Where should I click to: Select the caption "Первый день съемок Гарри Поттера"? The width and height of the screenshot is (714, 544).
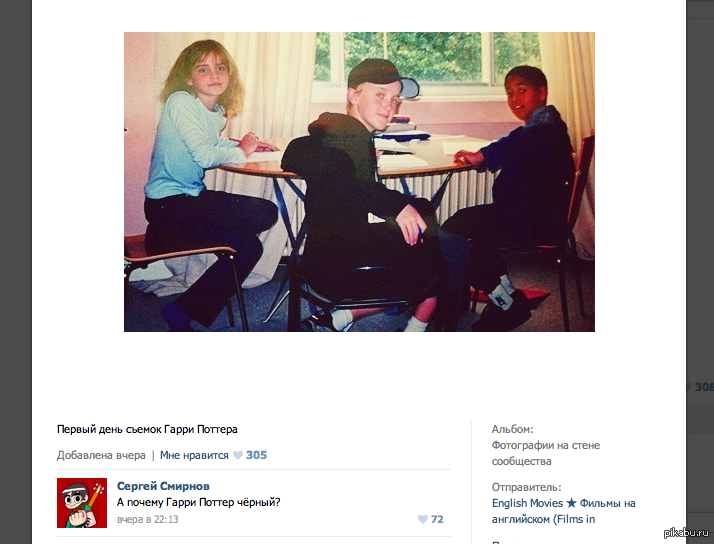click(147, 429)
